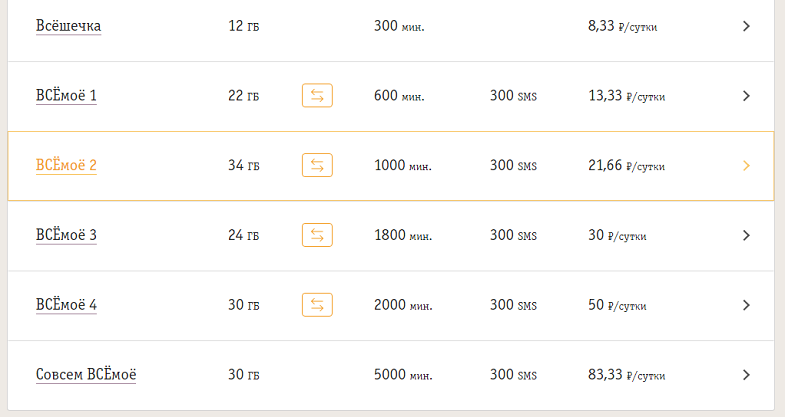Open ВСЁмоё 3 tariff using right arrow
Image resolution: width=785 pixels, height=417 pixels.
746,235
